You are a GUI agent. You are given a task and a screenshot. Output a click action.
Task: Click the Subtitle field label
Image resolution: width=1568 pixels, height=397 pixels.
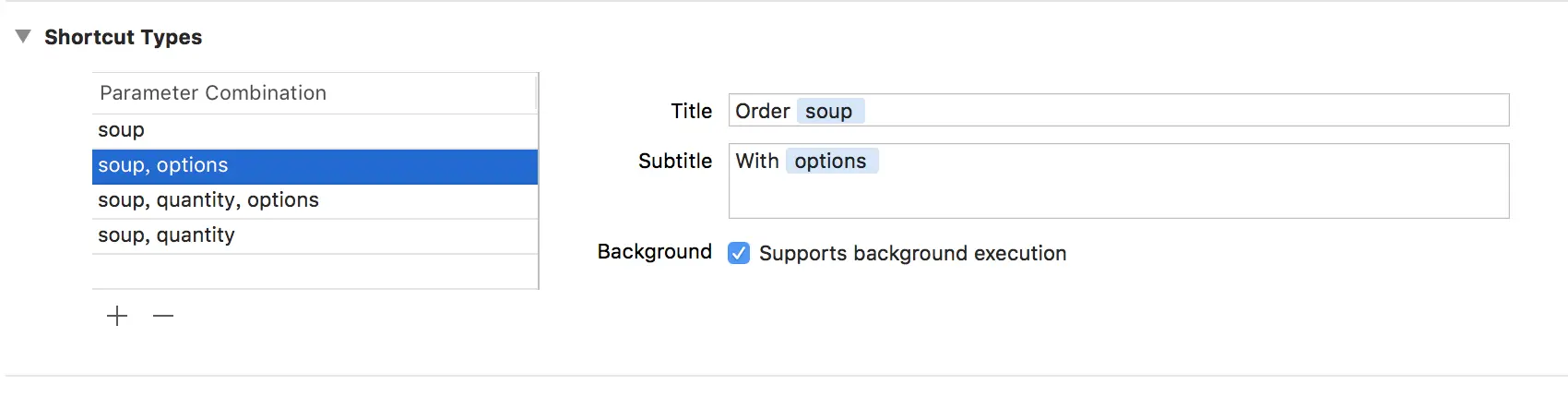[675, 162]
